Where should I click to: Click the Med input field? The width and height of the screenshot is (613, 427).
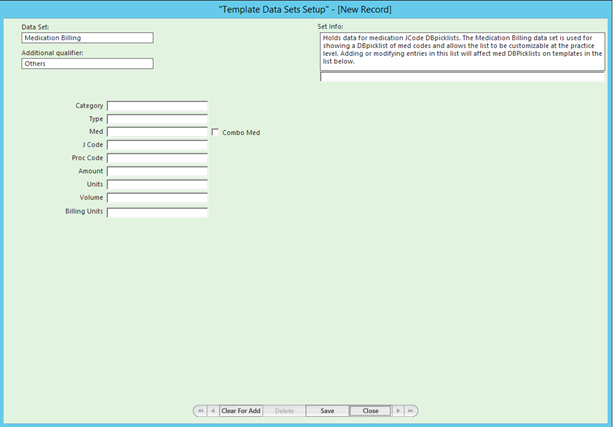(x=157, y=132)
